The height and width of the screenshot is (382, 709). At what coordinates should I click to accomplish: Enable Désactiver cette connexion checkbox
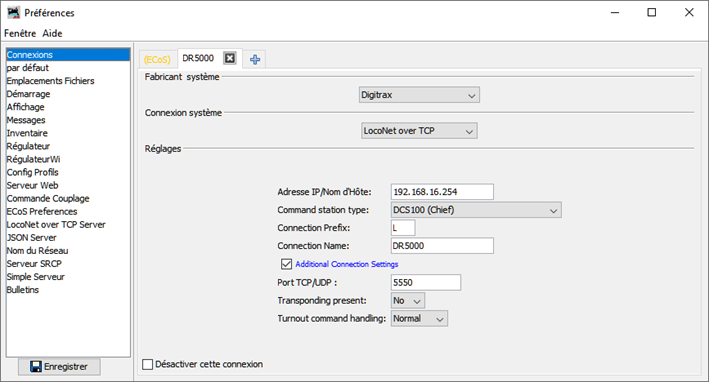pyautogui.click(x=148, y=364)
